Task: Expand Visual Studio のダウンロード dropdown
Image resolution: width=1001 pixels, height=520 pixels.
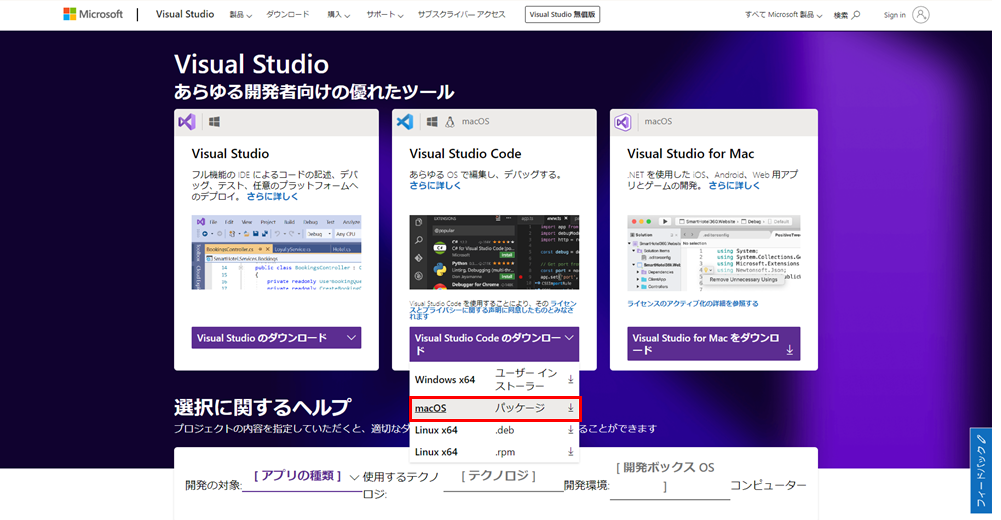Action: click(x=276, y=338)
